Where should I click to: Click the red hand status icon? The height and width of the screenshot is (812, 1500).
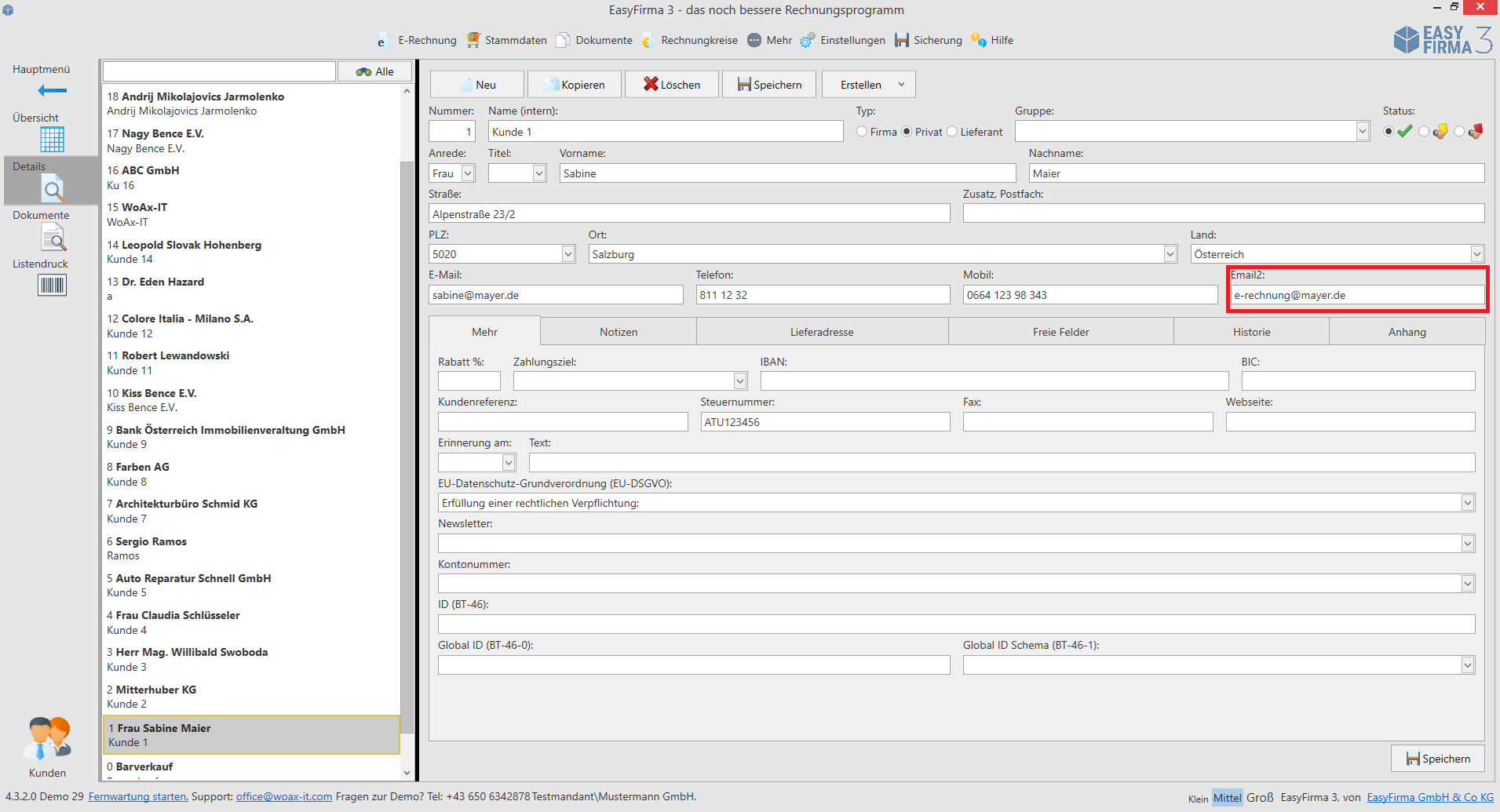pyautogui.click(x=1476, y=131)
